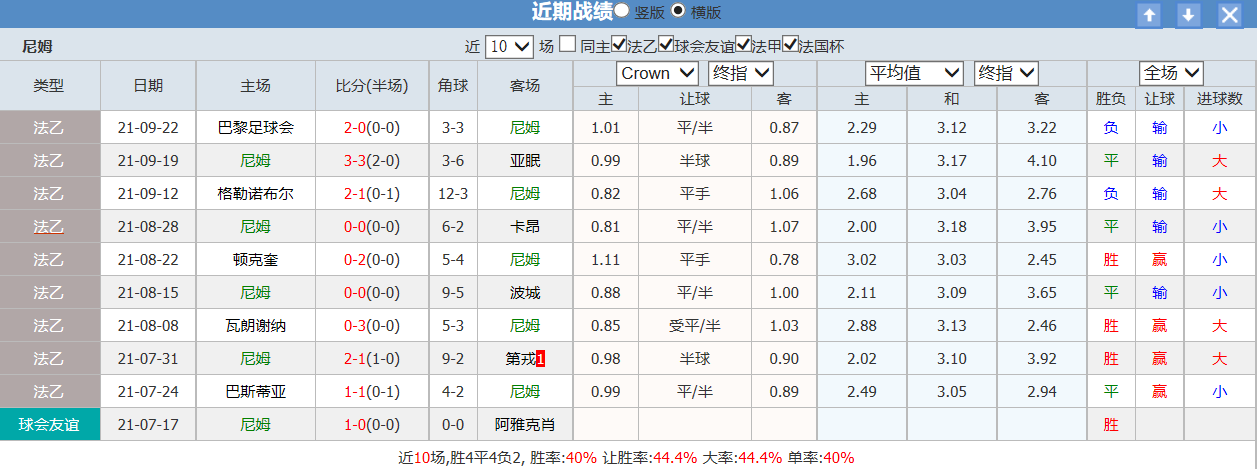The image size is (1257, 469).
Task: Open team 巴黎足球会 link
Action: click(256, 128)
